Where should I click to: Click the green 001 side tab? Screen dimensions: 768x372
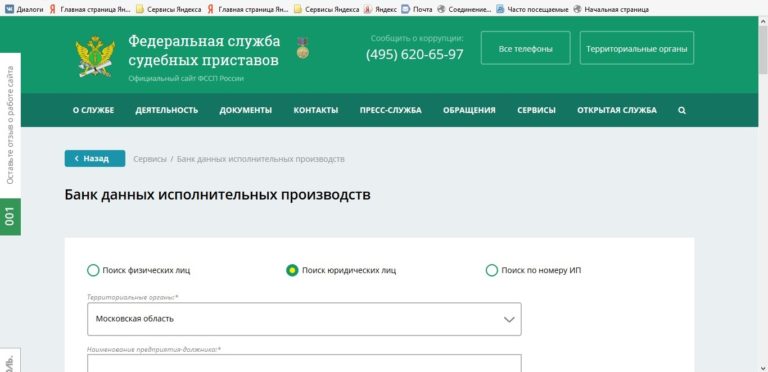coord(10,216)
